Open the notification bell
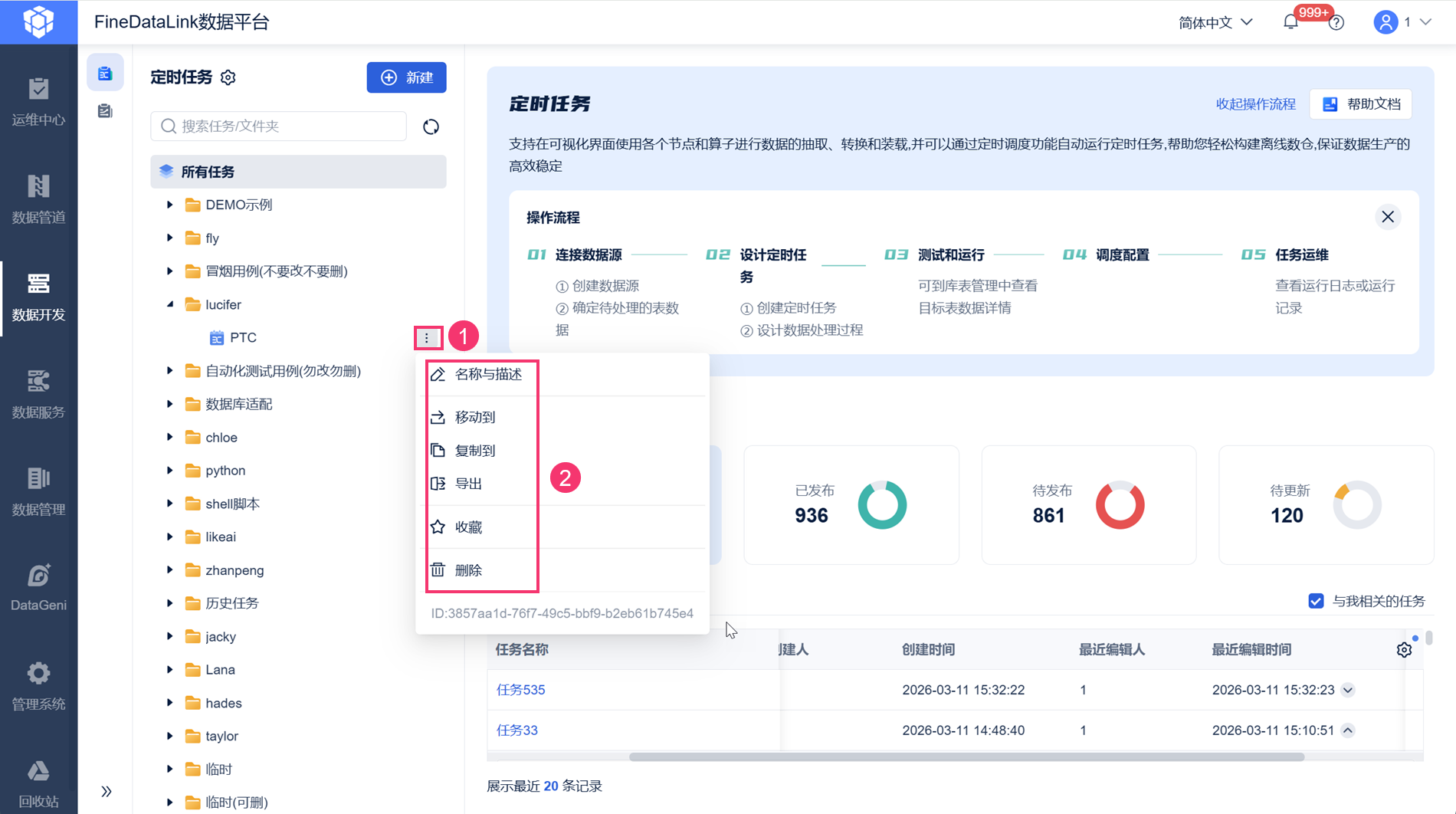1456x814 pixels. point(1291,22)
